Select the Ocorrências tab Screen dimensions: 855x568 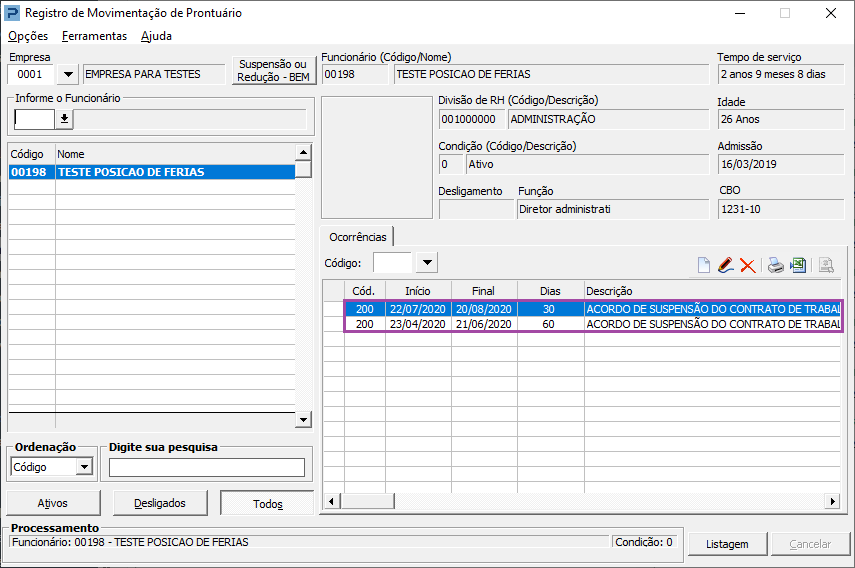(357, 237)
